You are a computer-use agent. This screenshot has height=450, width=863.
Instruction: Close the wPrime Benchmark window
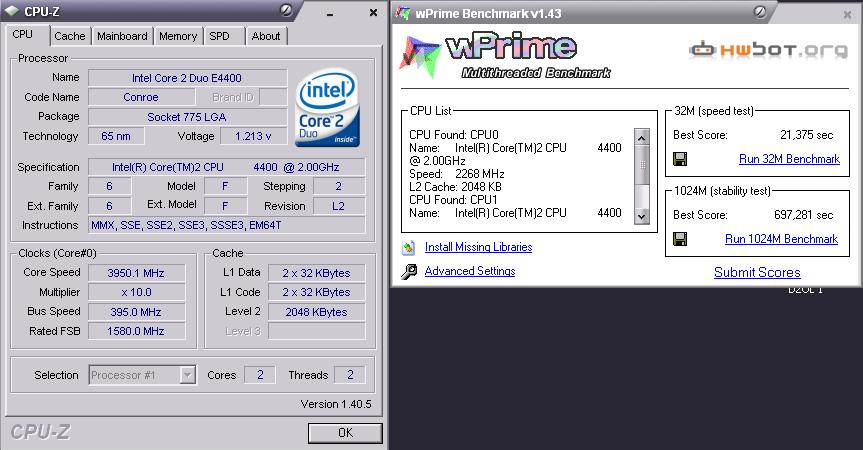[x=848, y=15]
